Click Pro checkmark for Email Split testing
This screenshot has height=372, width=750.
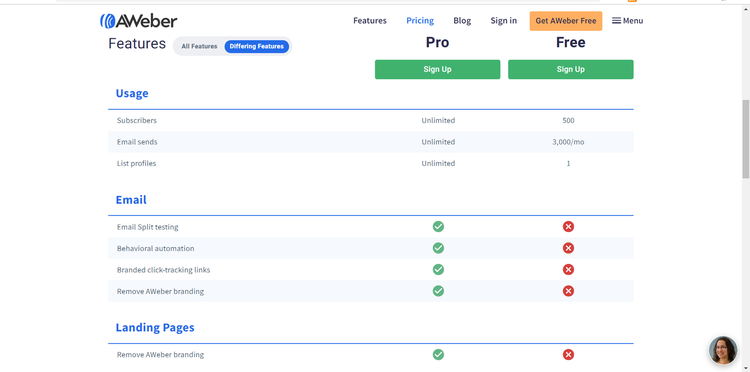coord(438,227)
